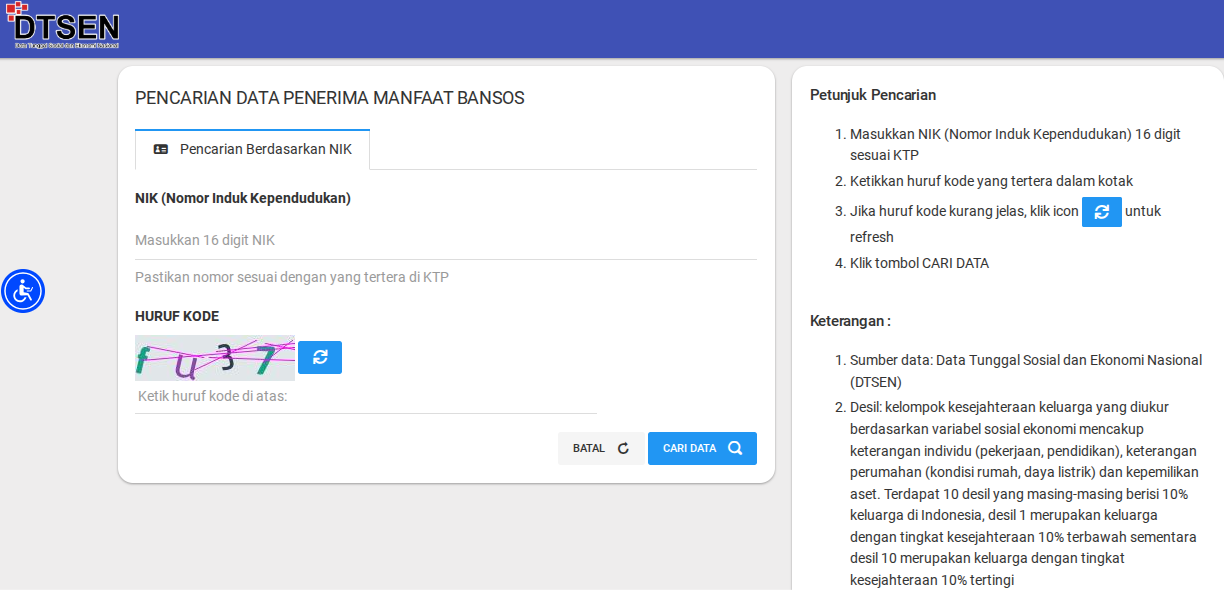Refresh captcha with the blue reload button

(320, 357)
